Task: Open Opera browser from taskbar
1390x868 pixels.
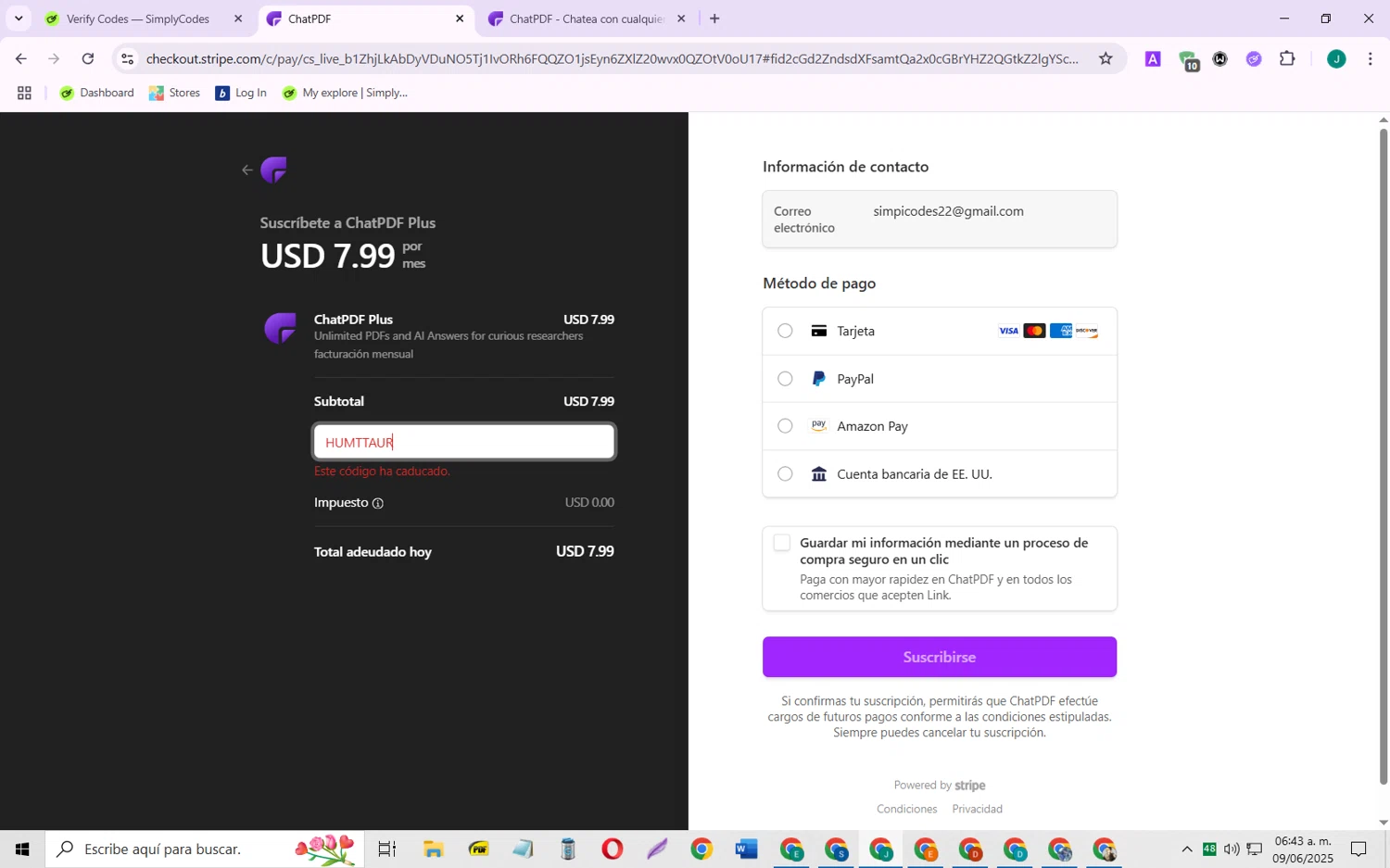Action: click(x=613, y=849)
